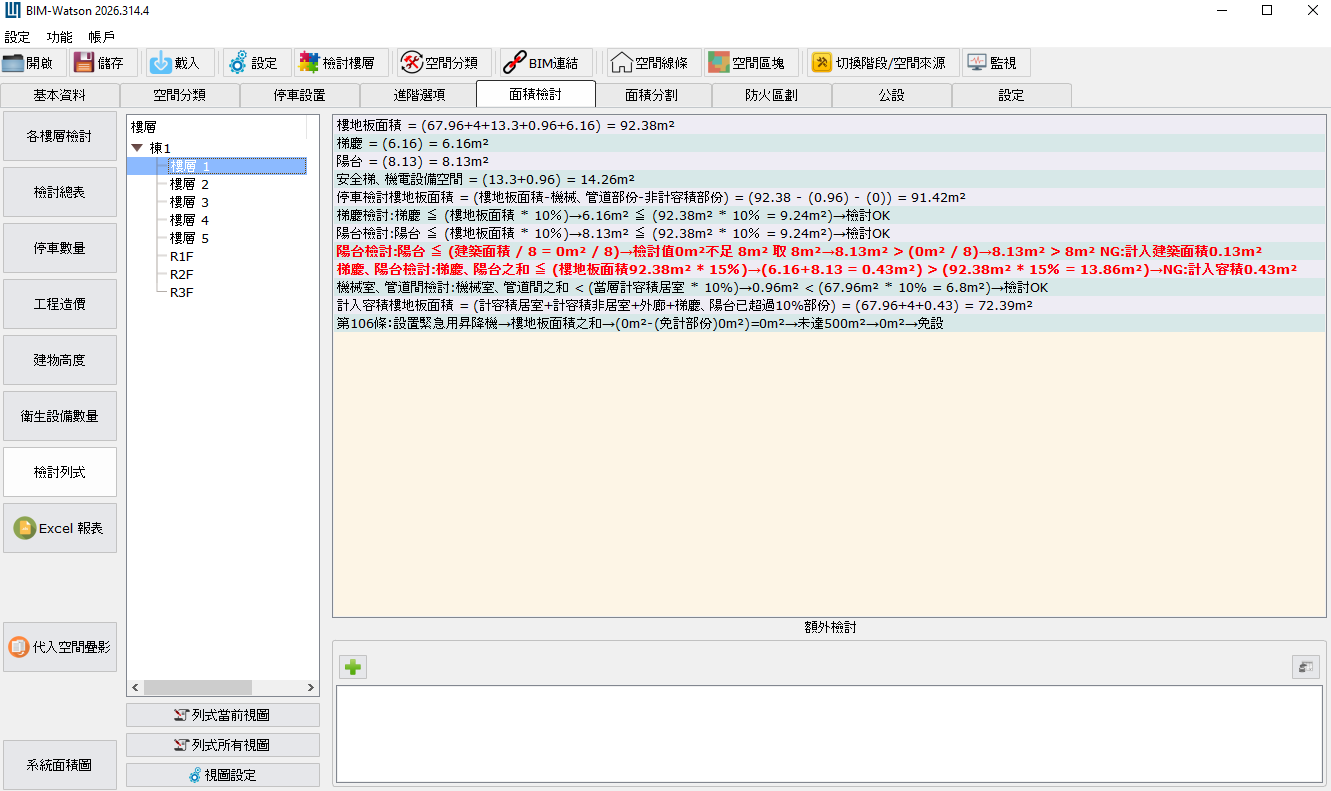Click 列式所有視圖 button
The width and height of the screenshot is (1331, 791).
[223, 745]
